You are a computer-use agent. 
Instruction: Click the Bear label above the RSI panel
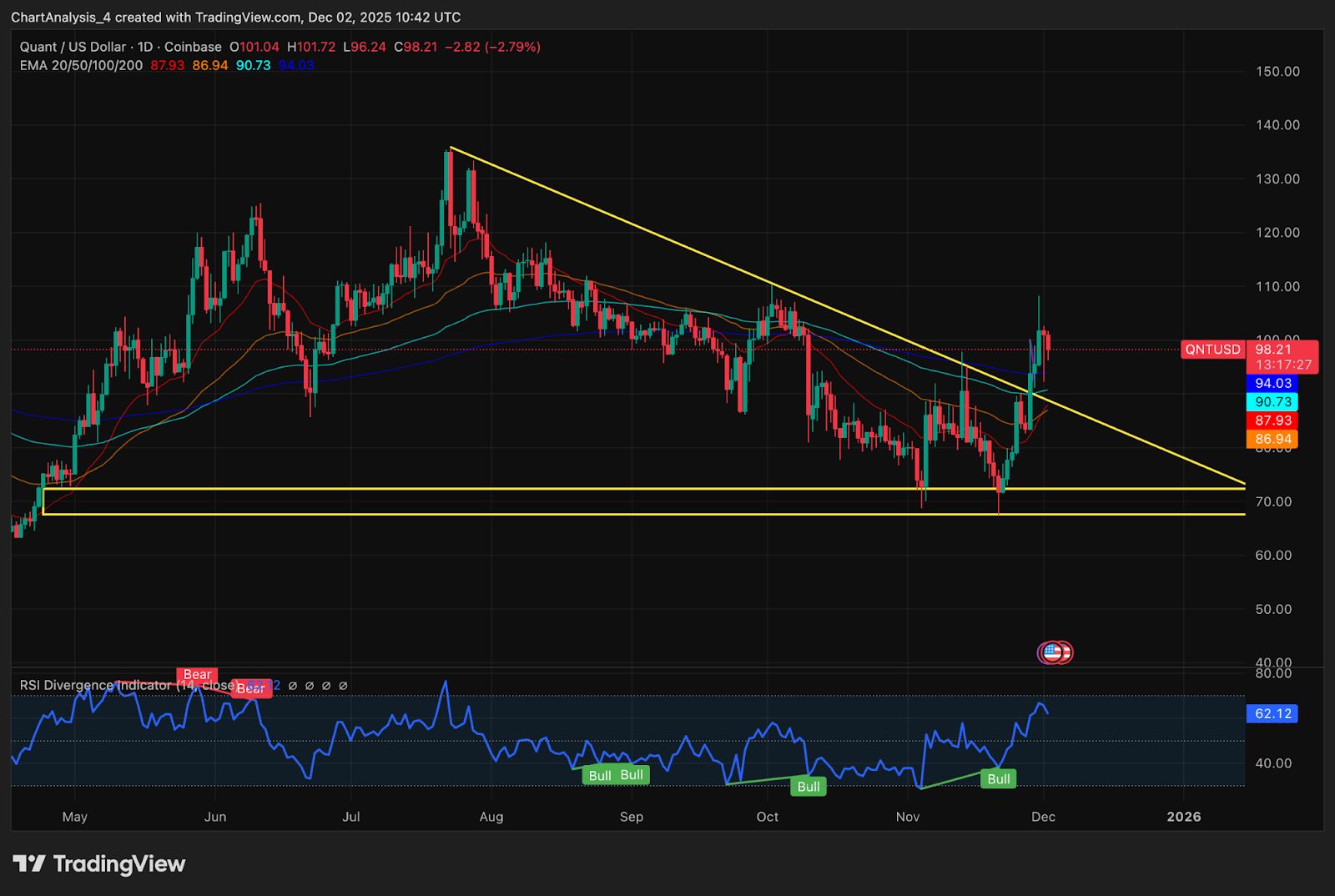pos(195,674)
